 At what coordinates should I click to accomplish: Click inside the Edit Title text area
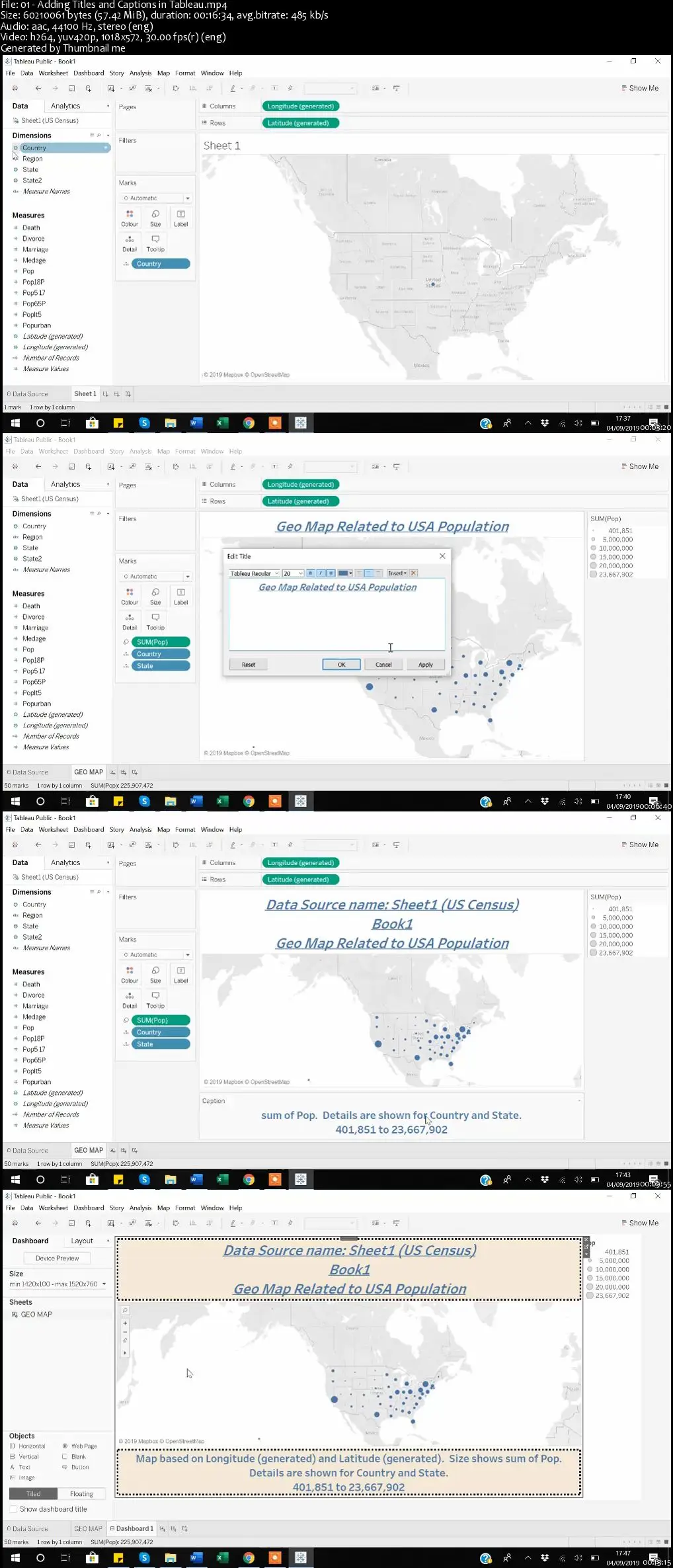[x=337, y=615]
